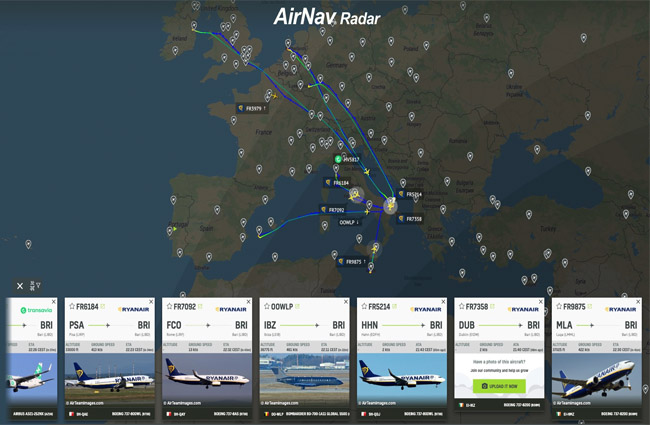Click the highlighted airplane cluster at Bari
Screen dimensions: 650x425
click(x=390, y=205)
